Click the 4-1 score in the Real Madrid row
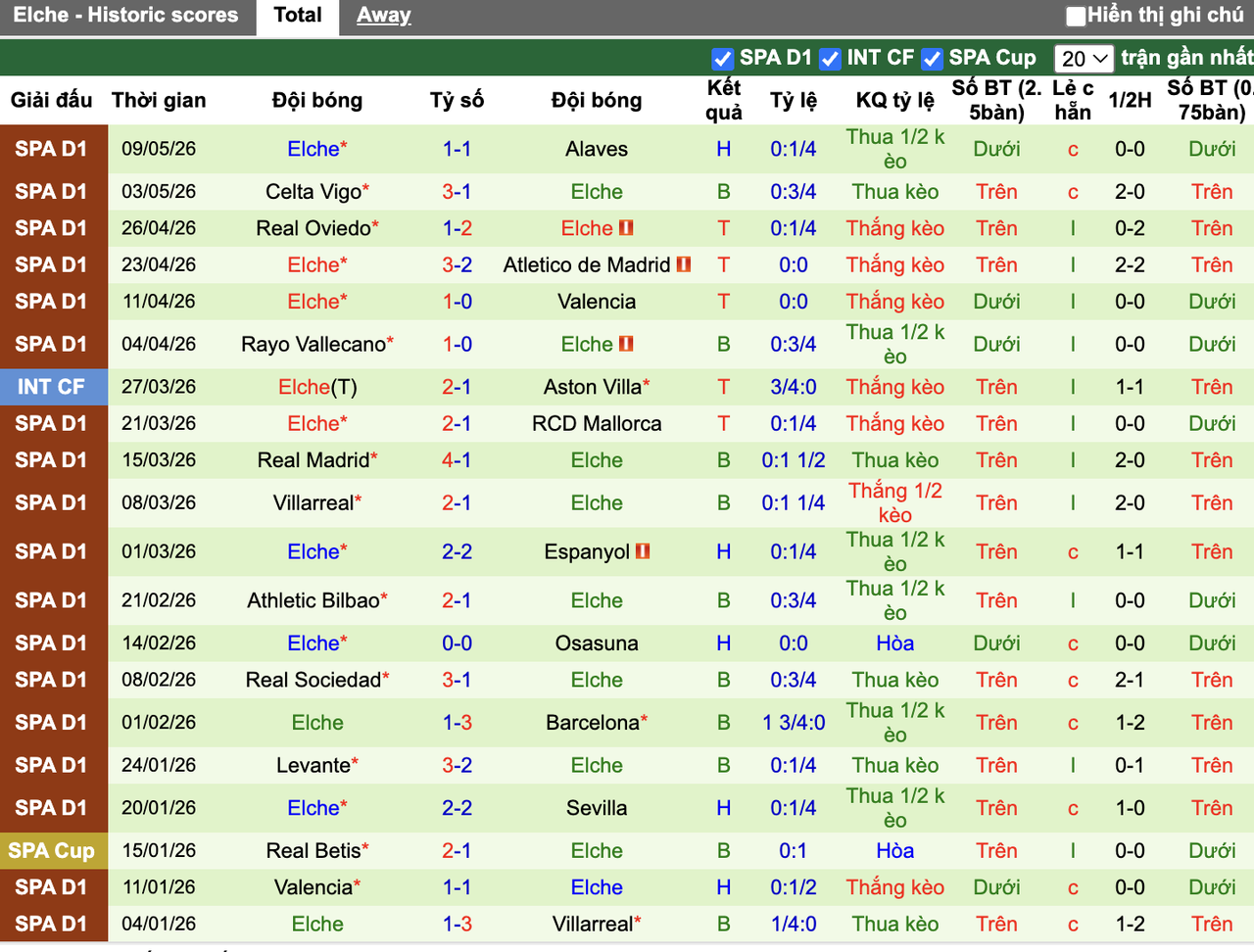1254x952 pixels. pos(457,460)
